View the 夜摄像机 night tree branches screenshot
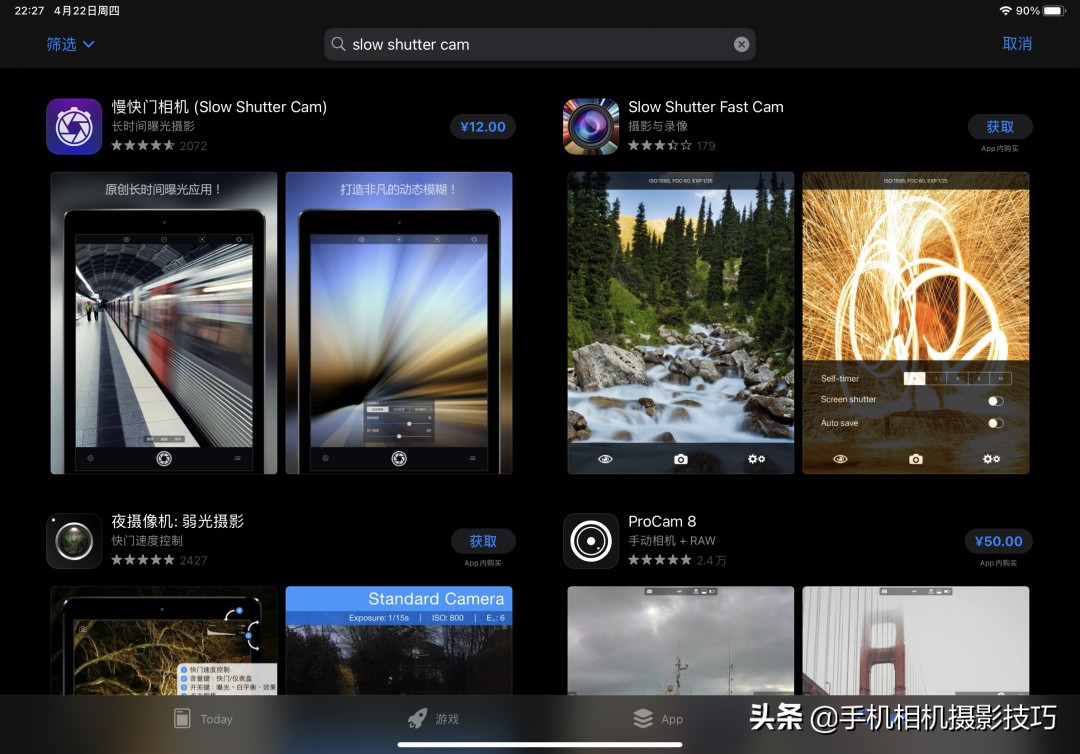Image resolution: width=1080 pixels, height=754 pixels. click(x=164, y=640)
